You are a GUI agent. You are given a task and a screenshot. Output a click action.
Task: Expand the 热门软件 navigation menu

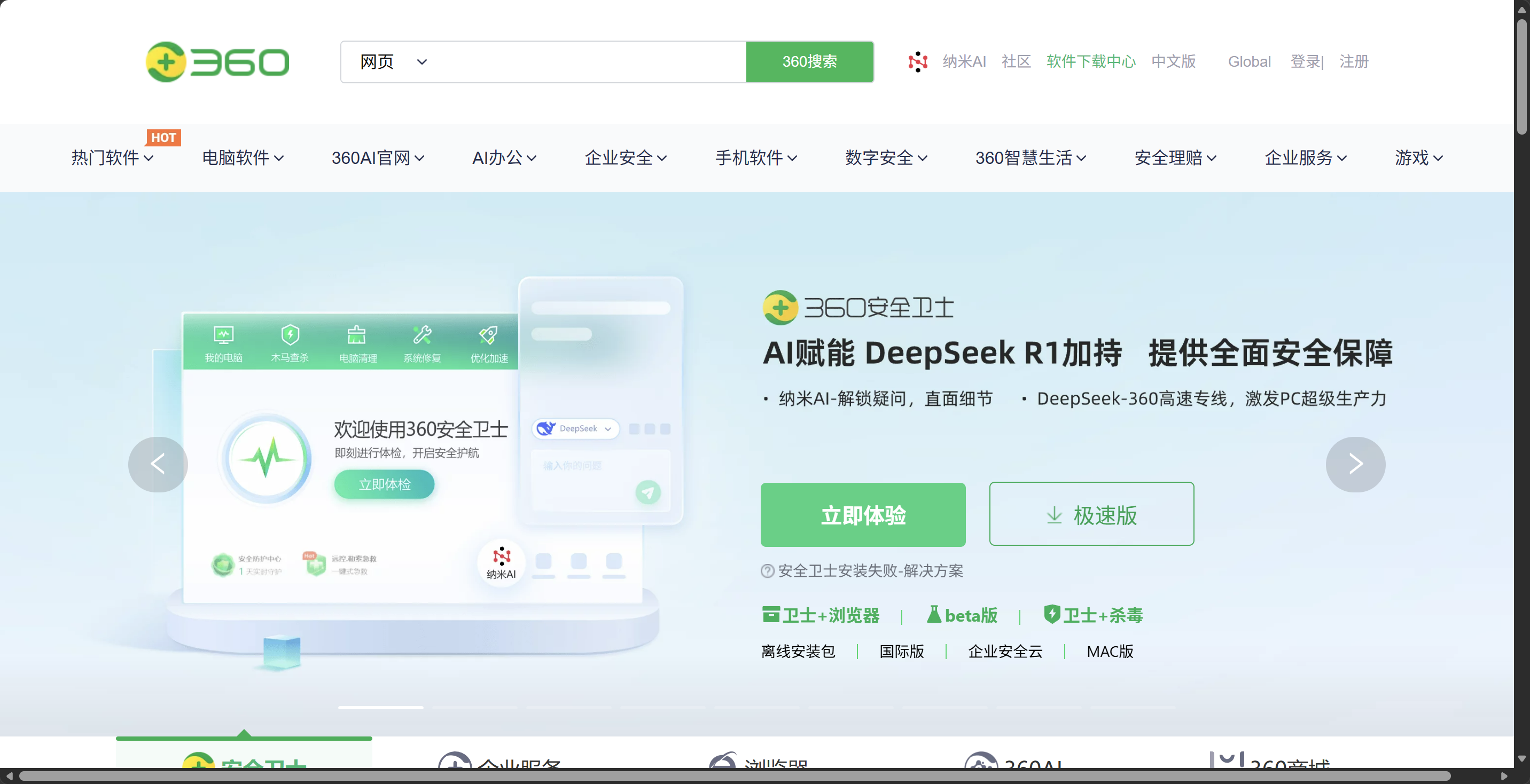click(112, 158)
